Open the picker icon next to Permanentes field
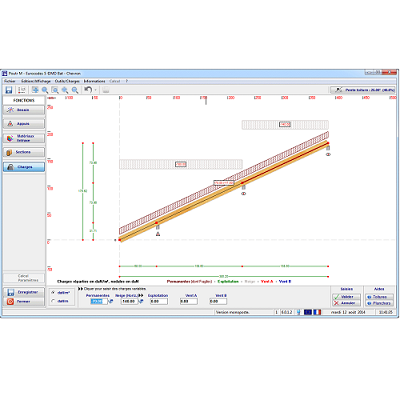Image resolution: width=400 pixels, height=400 pixels. click(111, 301)
